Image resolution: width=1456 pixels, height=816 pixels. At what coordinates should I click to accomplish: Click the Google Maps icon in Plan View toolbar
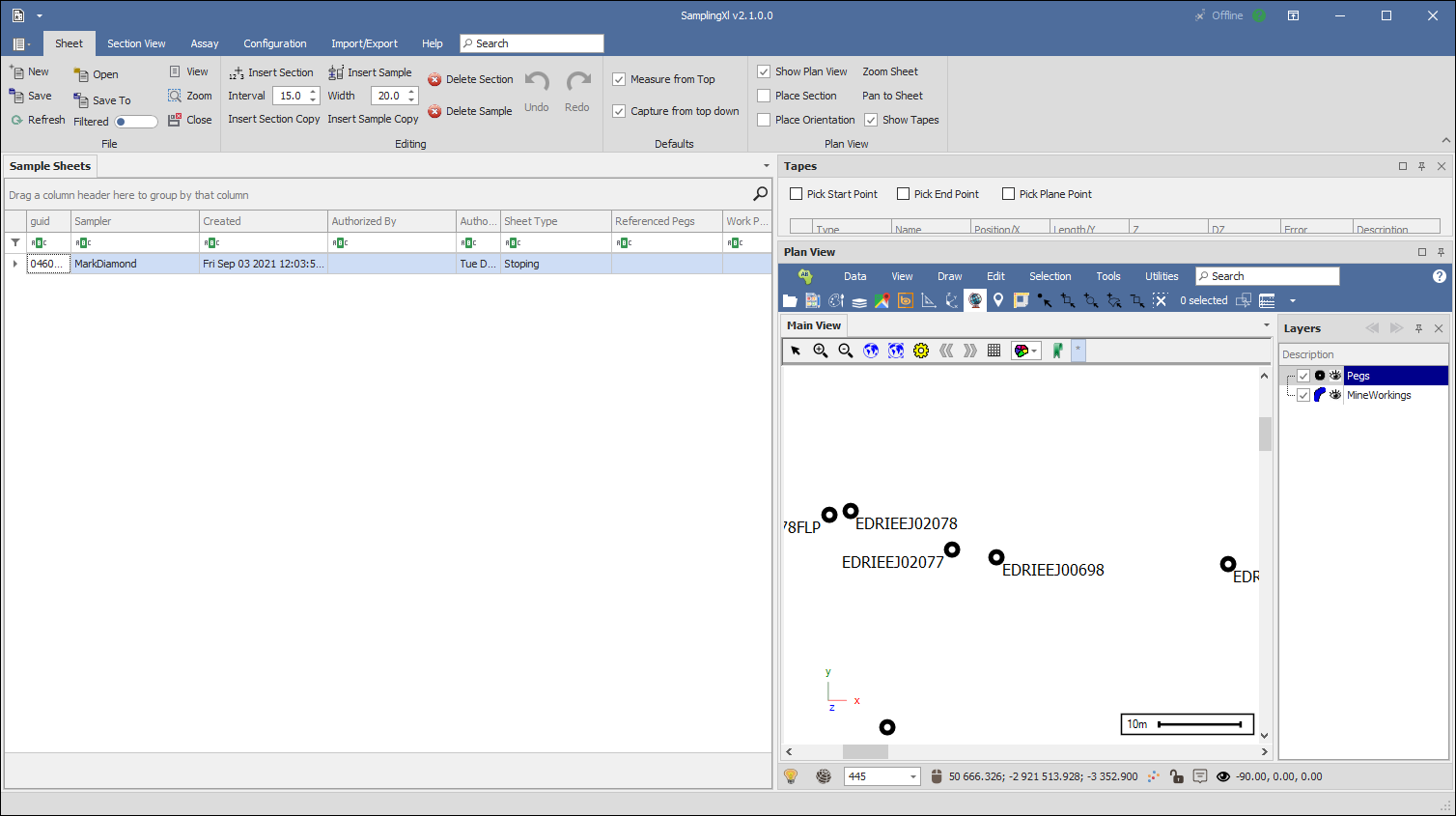[882, 300]
